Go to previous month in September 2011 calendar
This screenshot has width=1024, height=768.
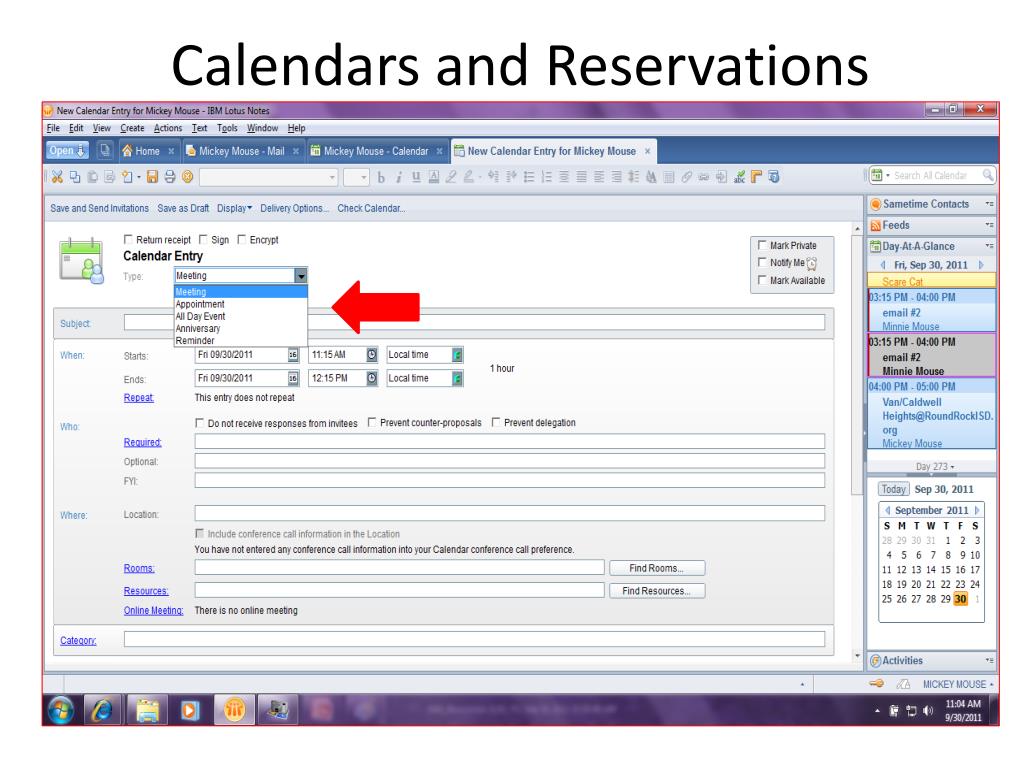pos(888,510)
